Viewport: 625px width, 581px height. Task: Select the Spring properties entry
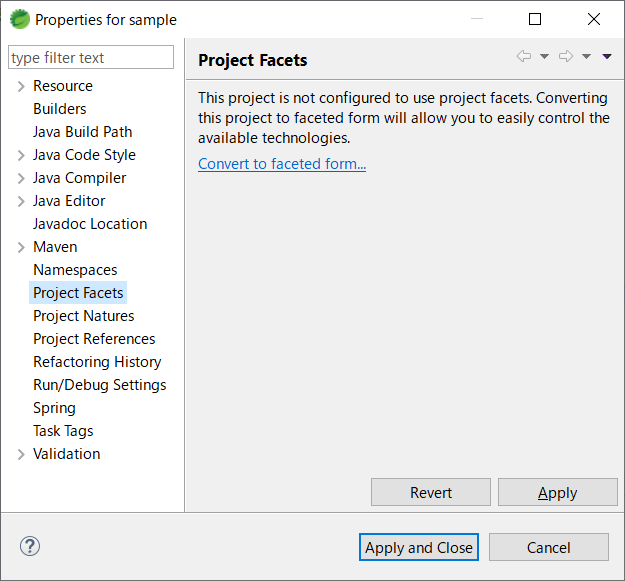[x=54, y=408]
